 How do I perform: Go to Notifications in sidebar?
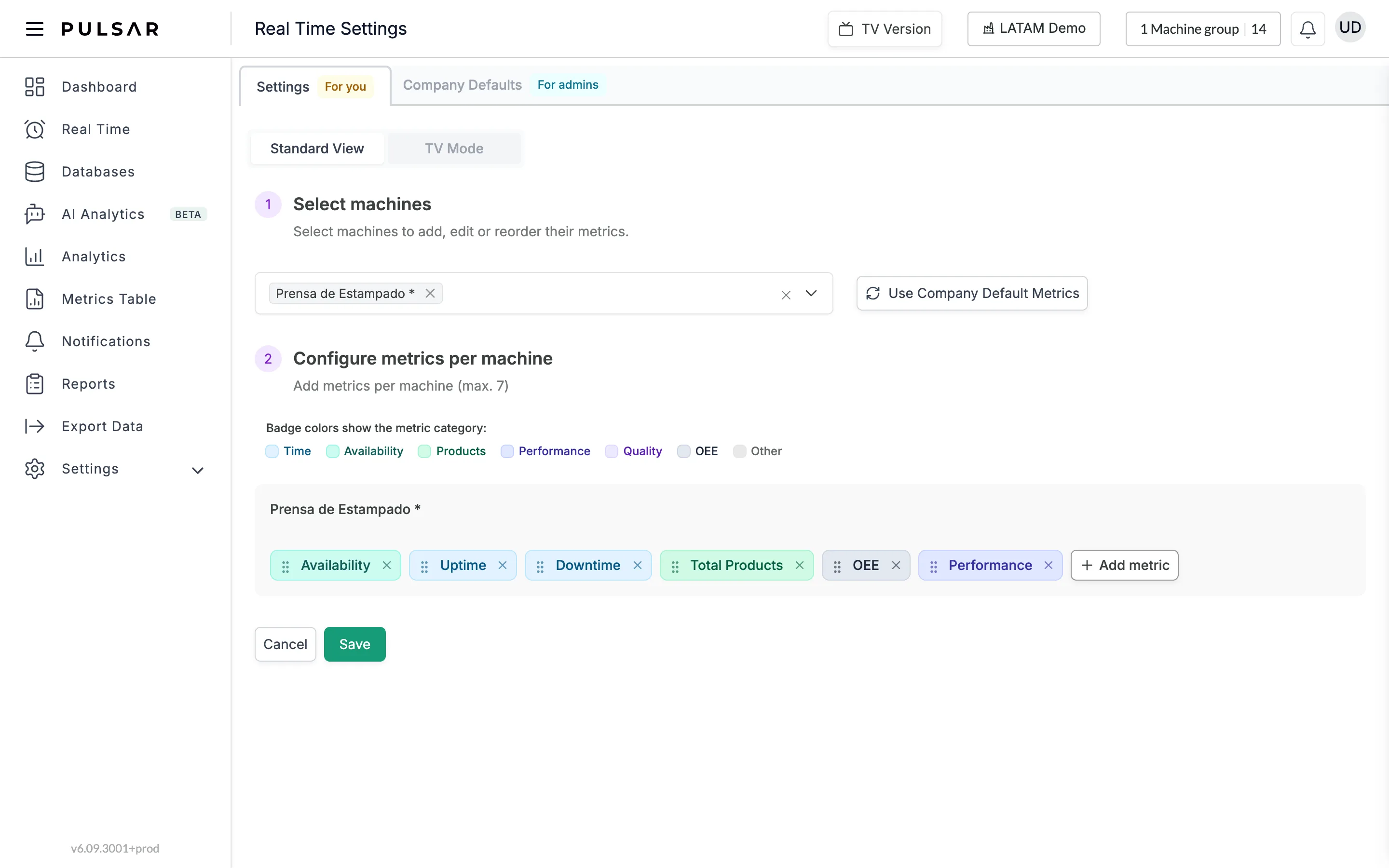pyautogui.click(x=106, y=341)
